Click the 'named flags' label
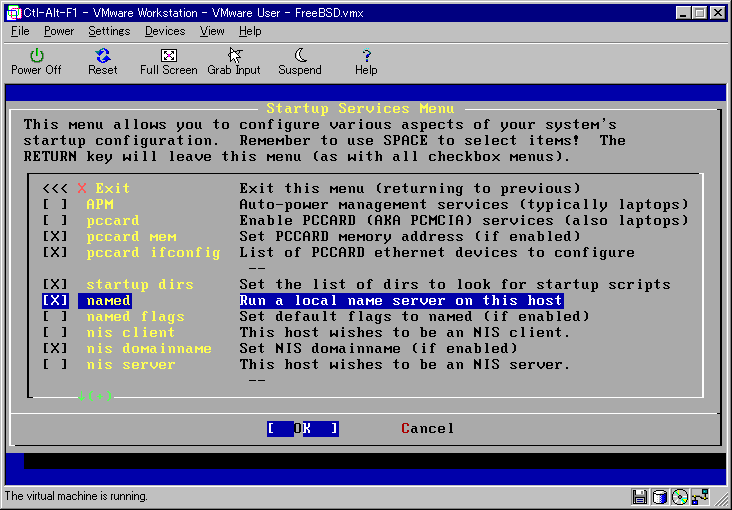Screen dimensions: 732x510 click(135, 317)
